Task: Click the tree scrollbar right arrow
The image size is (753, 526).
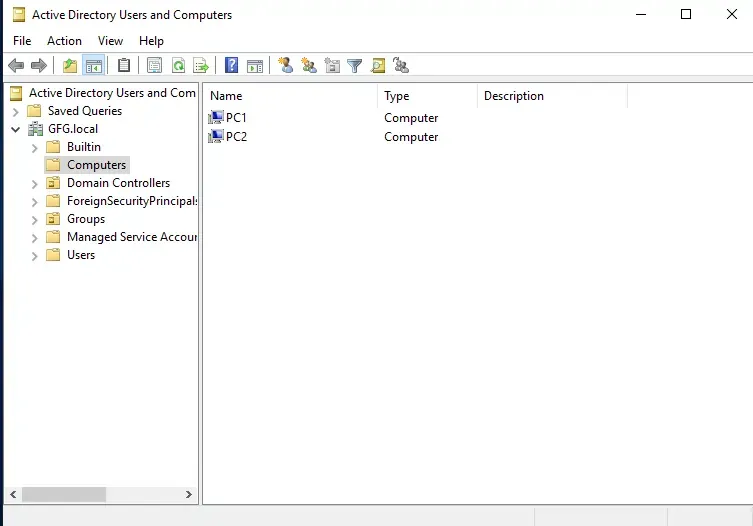Action: pyautogui.click(x=189, y=494)
